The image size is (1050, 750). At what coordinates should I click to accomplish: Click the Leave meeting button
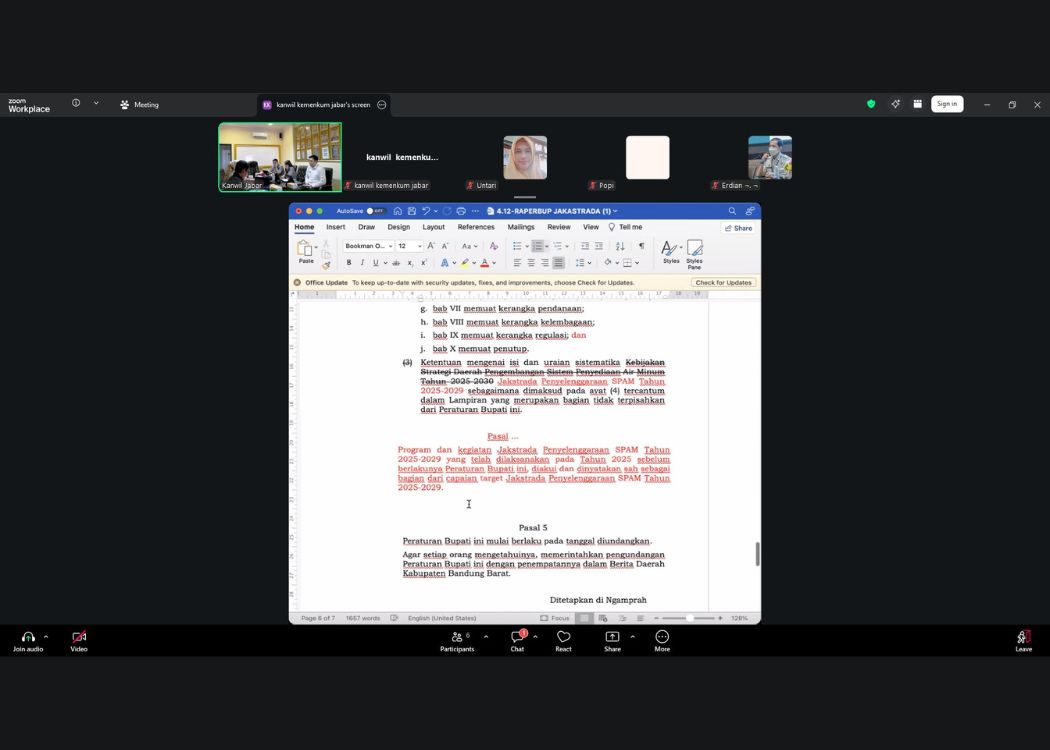1023,638
